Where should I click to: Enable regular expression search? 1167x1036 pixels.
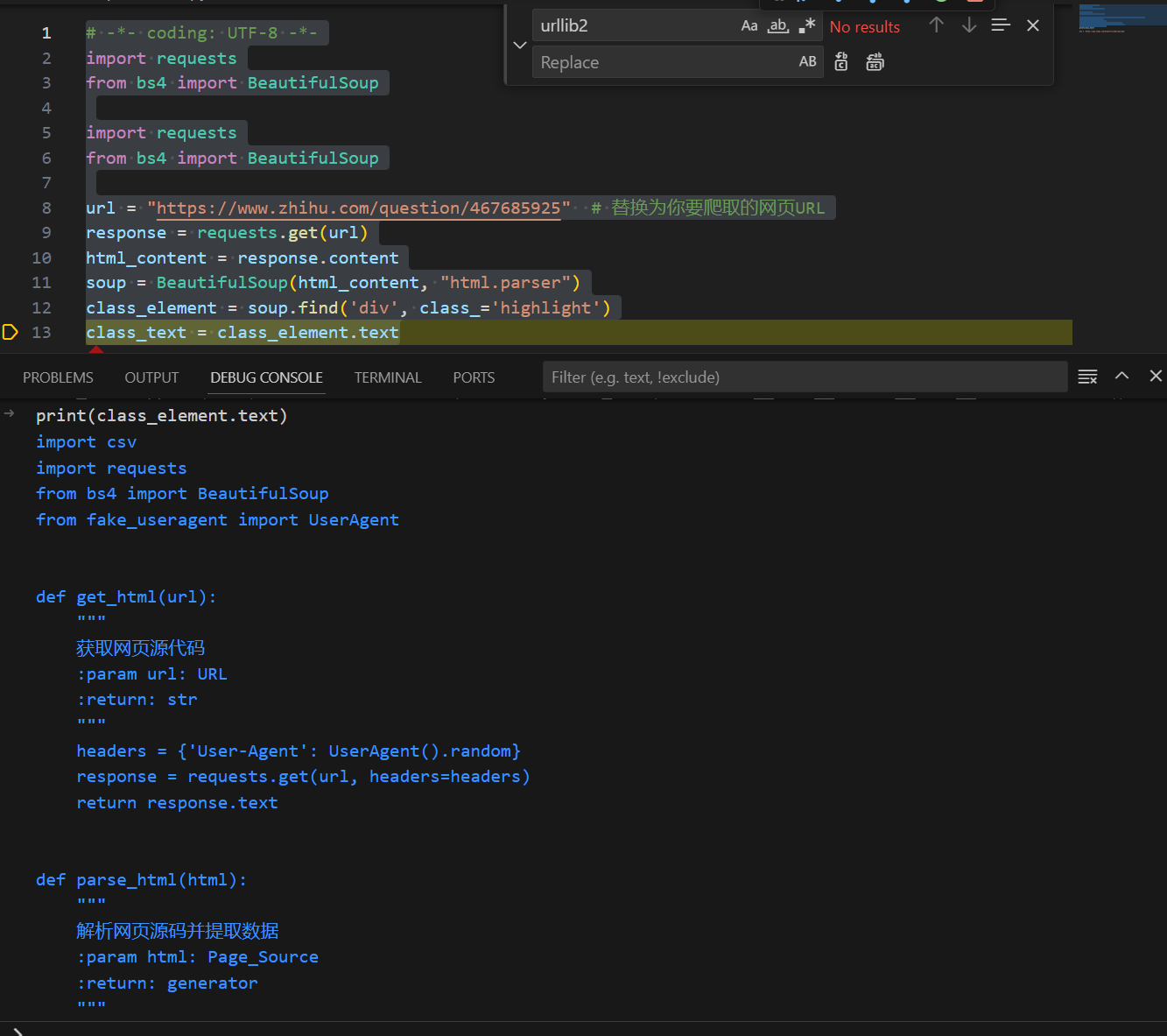click(807, 26)
